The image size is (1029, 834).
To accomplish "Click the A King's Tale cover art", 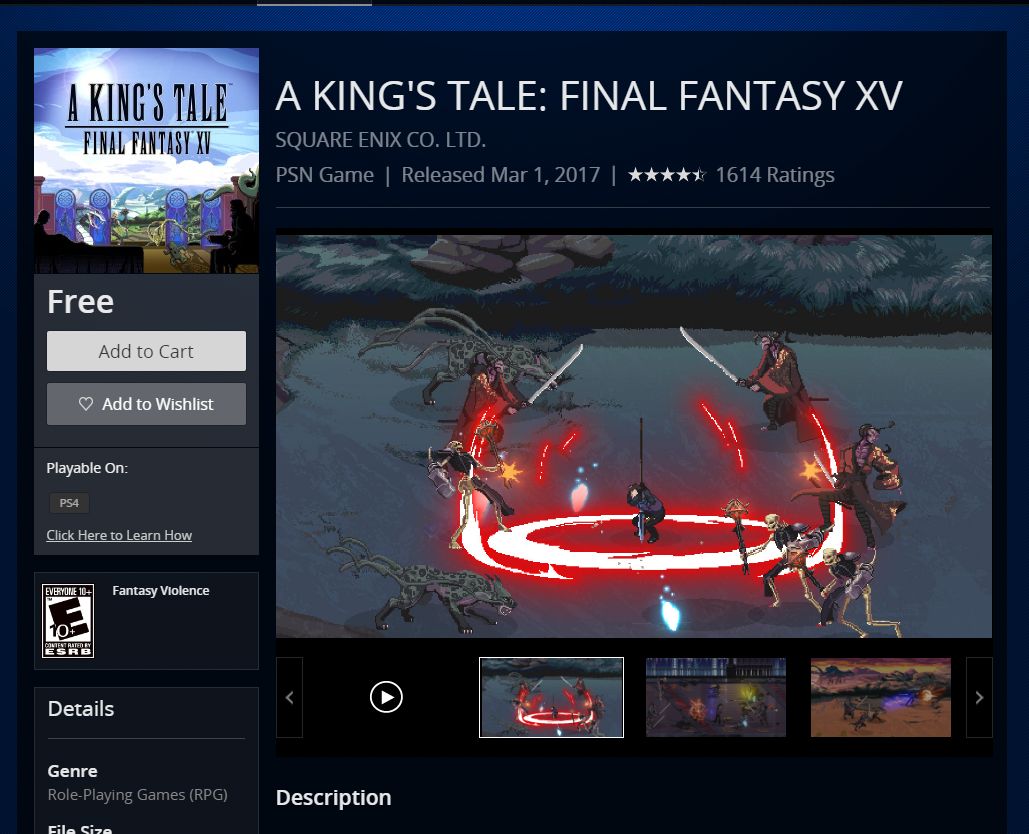I will click(146, 161).
